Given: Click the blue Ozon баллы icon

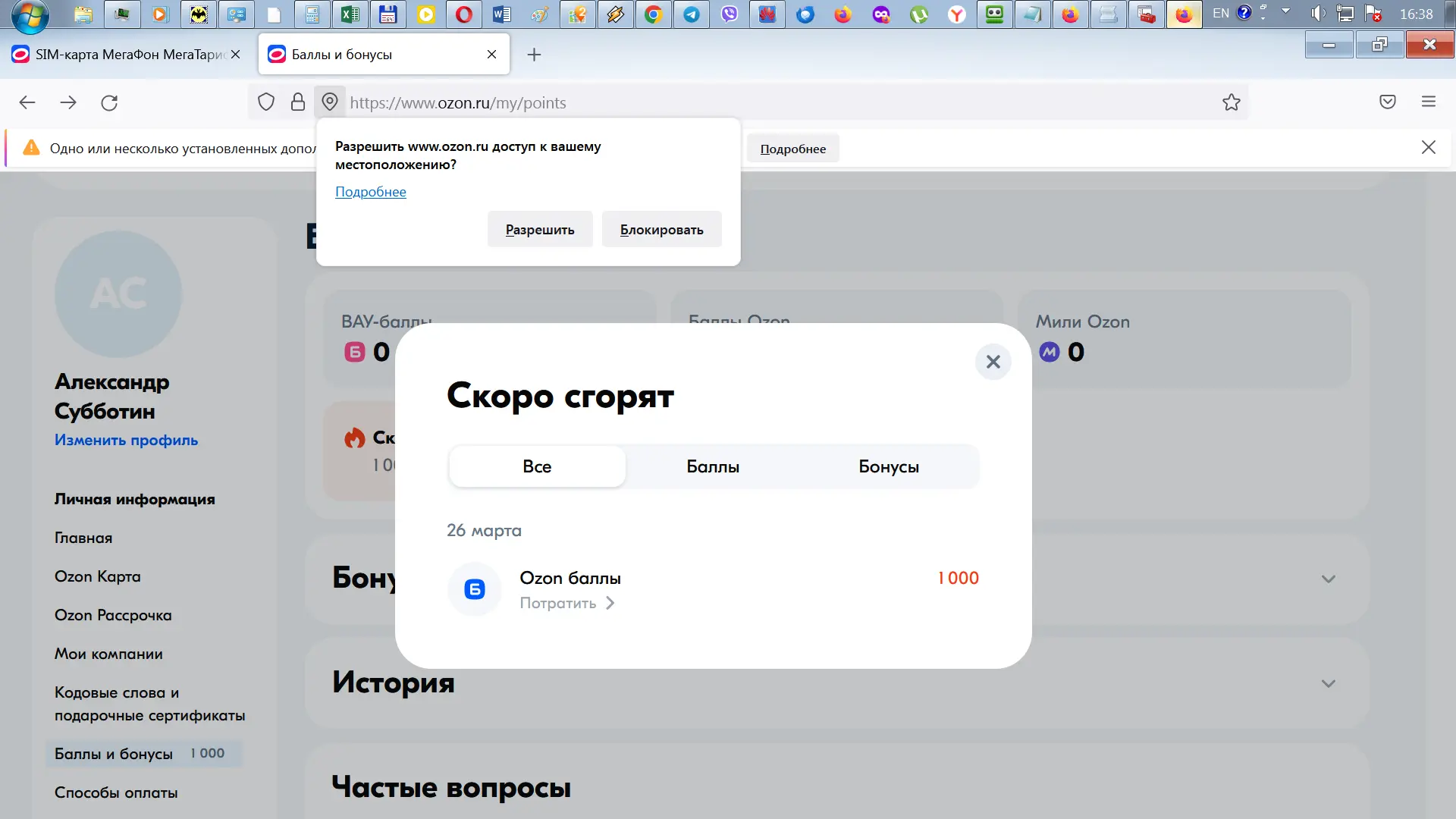Looking at the screenshot, I should (x=475, y=589).
